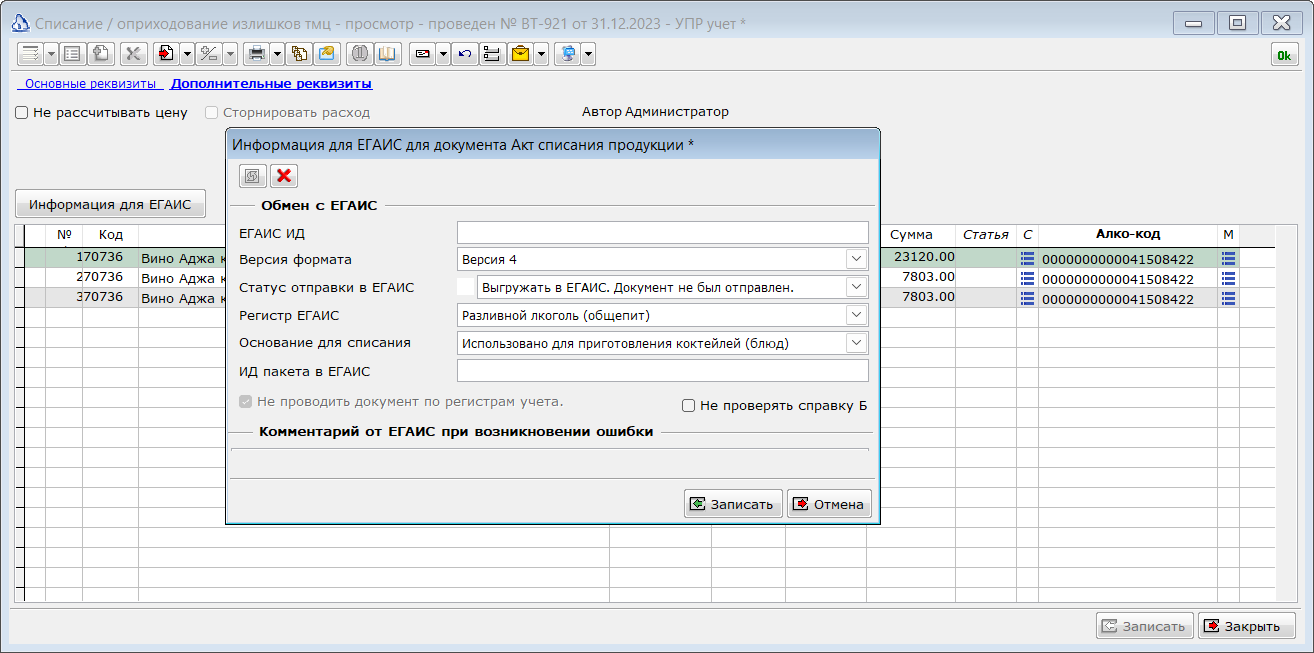Click blue list icon in C column, third row
The image size is (1314, 653).
pyautogui.click(x=1027, y=298)
